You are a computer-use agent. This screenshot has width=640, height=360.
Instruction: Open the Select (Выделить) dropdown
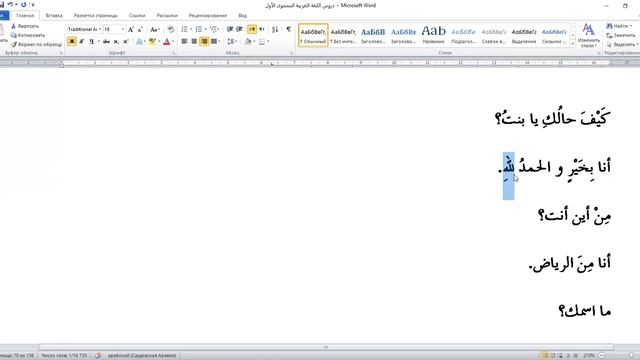pos(621,44)
